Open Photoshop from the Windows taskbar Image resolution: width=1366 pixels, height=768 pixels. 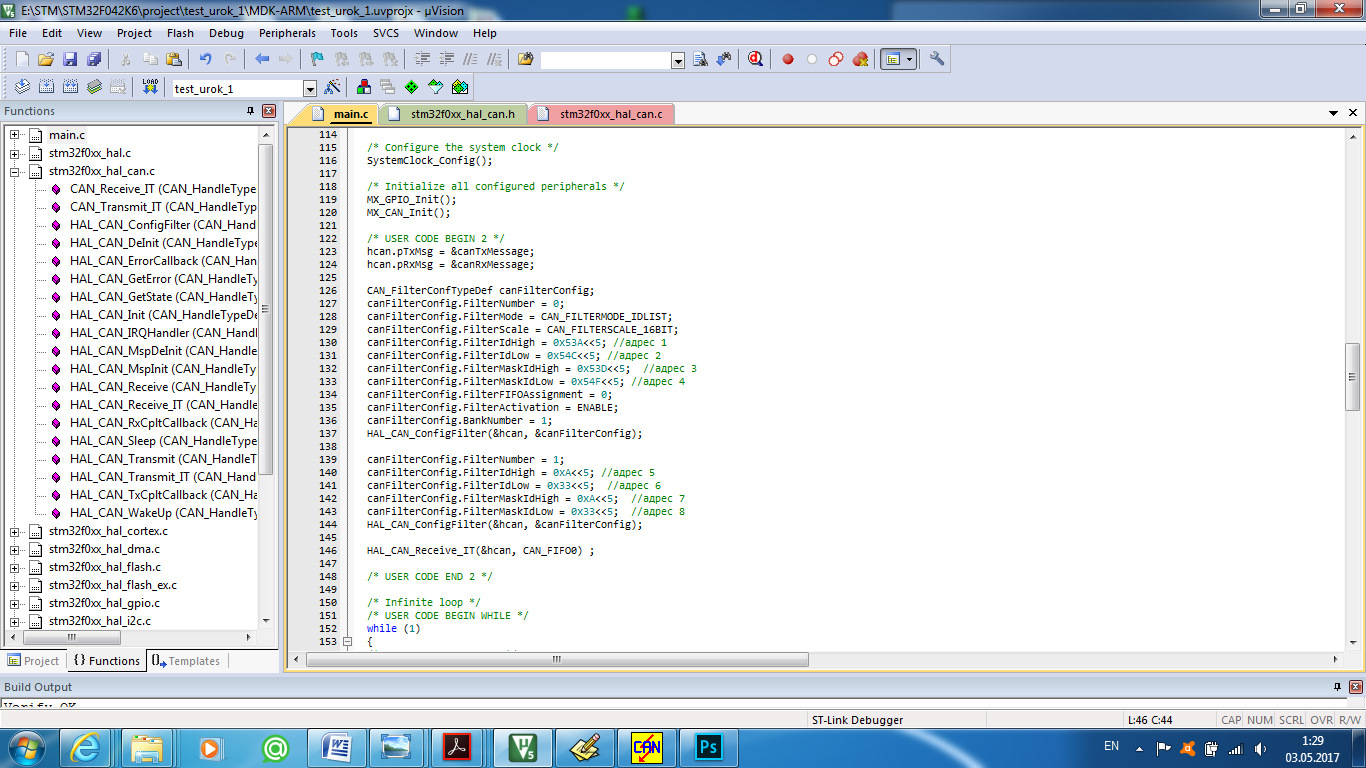point(708,747)
